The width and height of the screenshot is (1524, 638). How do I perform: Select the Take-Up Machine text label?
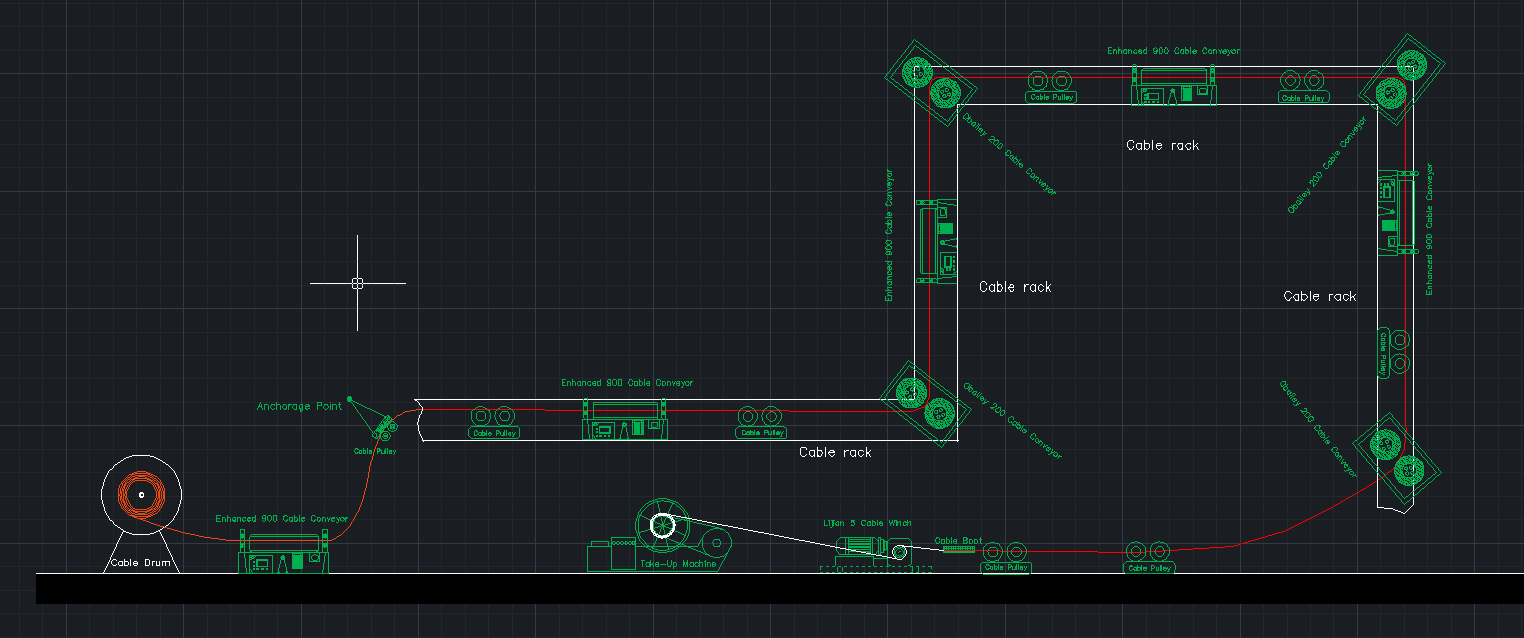[x=678, y=564]
